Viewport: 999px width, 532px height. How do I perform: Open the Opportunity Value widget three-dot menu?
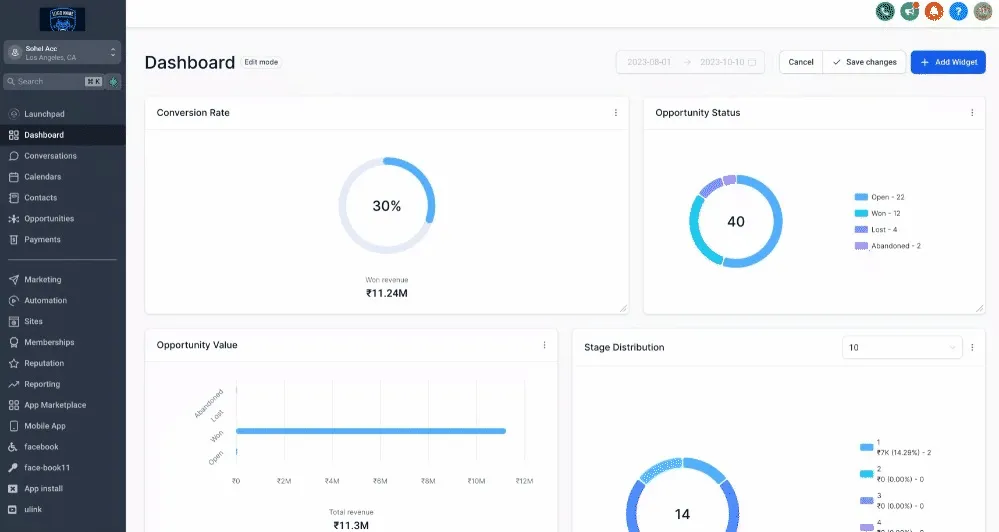(x=544, y=345)
